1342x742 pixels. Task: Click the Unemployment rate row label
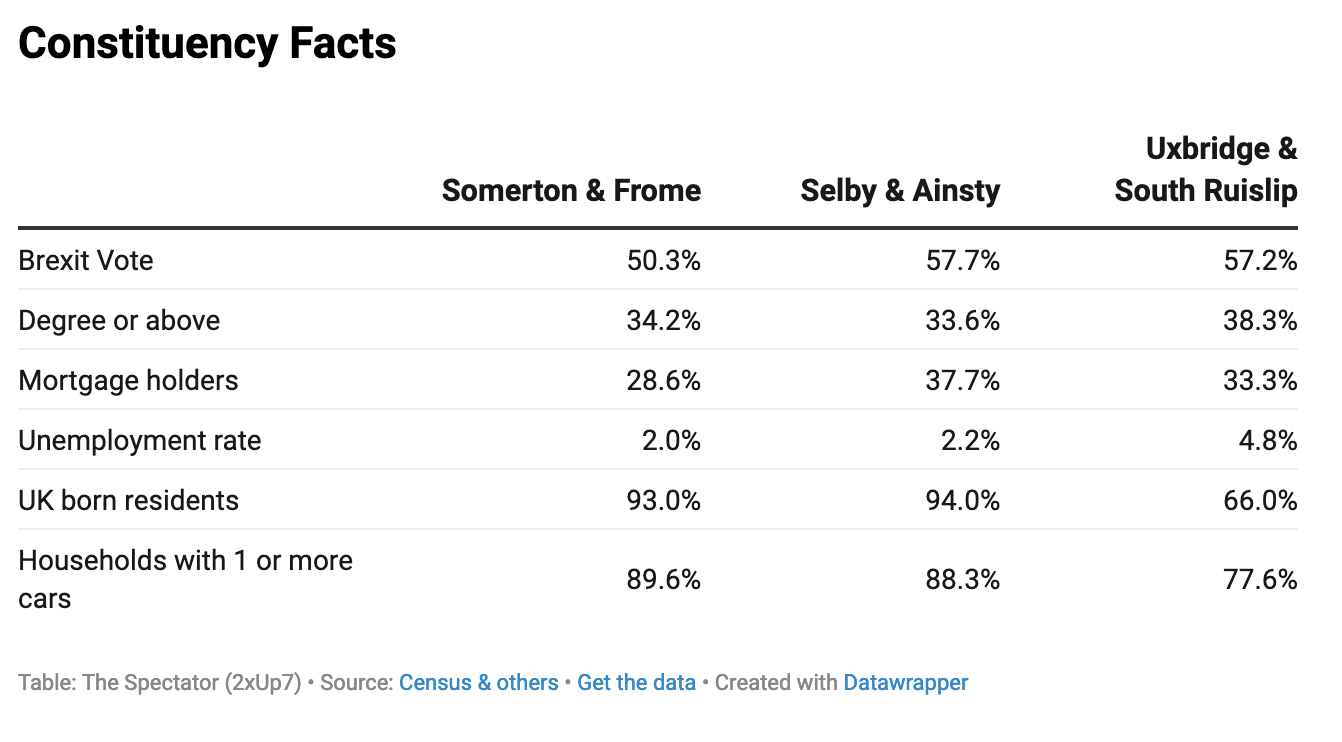pyautogui.click(x=139, y=441)
